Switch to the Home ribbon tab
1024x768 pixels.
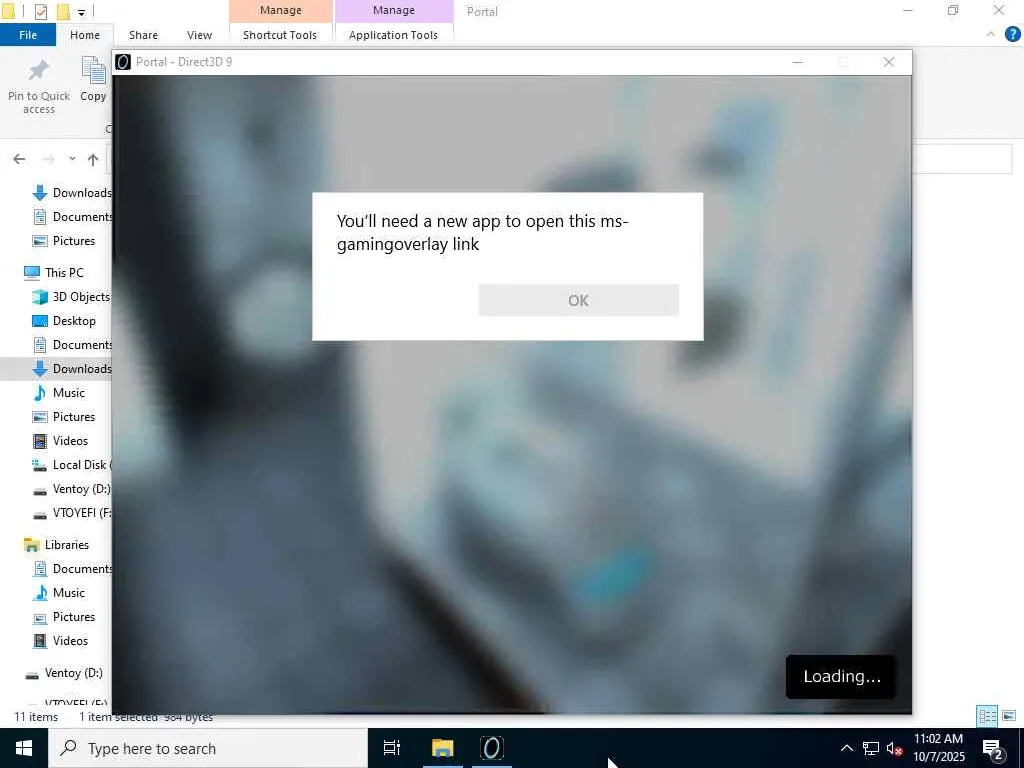pos(85,35)
